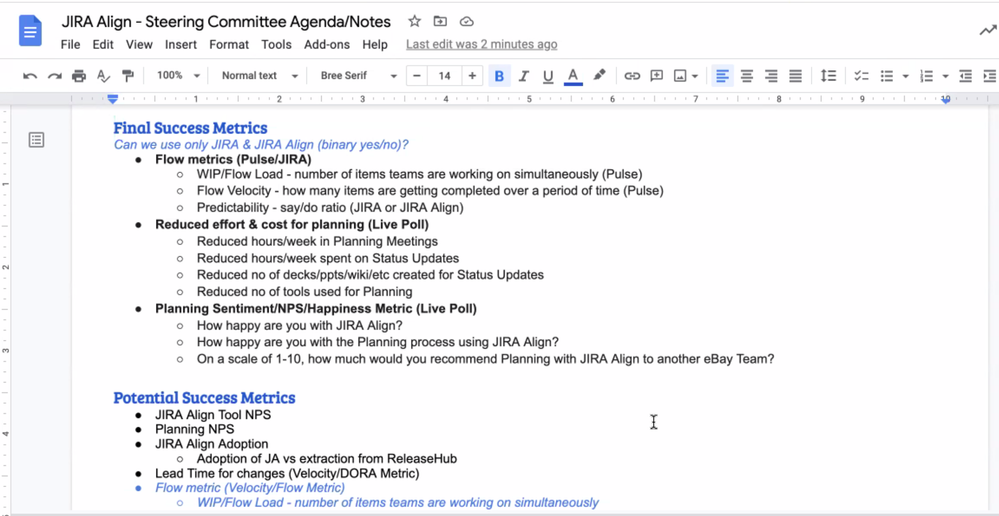Toggle bold formatting
The image size is (999, 516).
click(x=499, y=76)
